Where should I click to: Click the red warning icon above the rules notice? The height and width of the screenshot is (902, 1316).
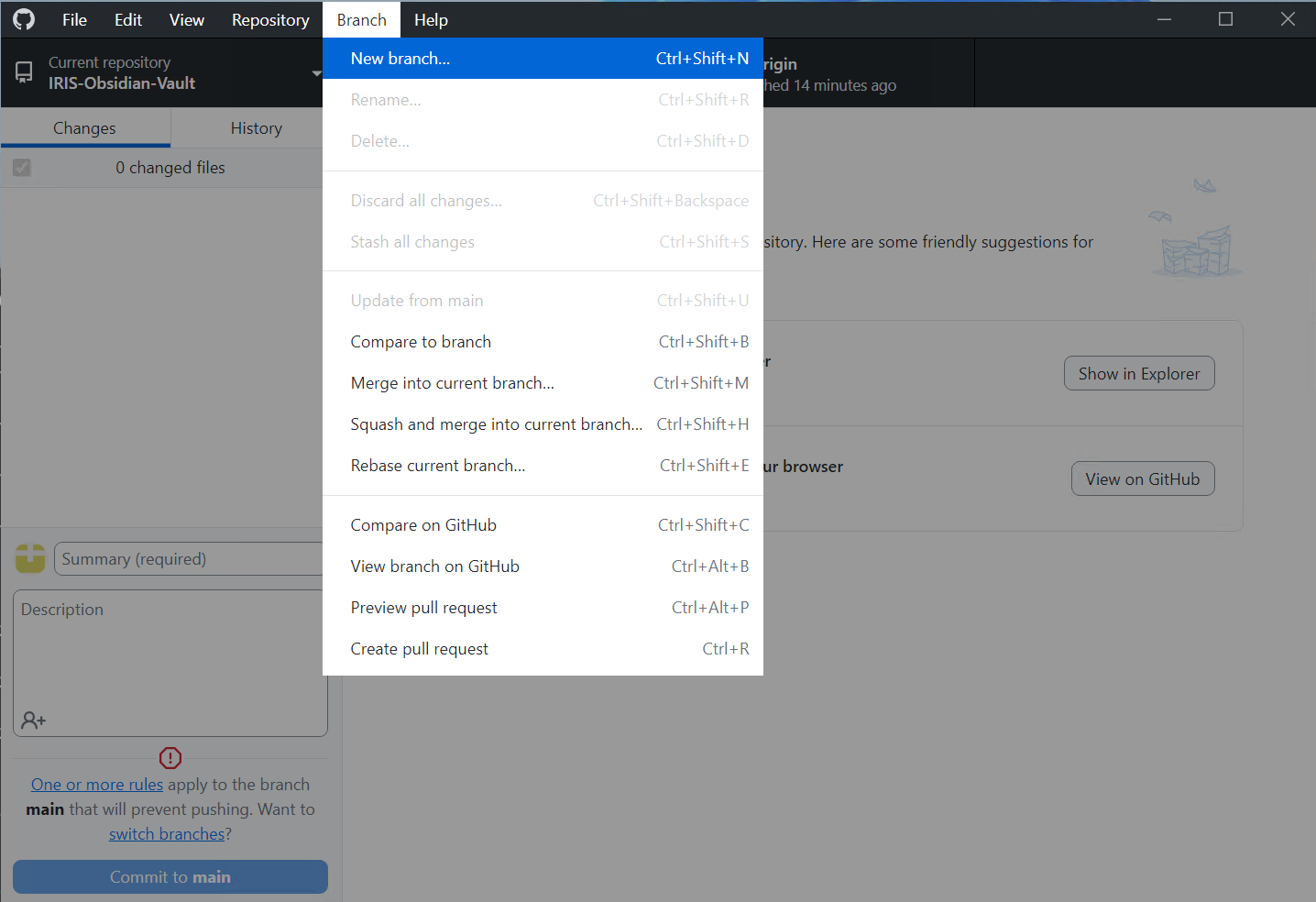170,758
